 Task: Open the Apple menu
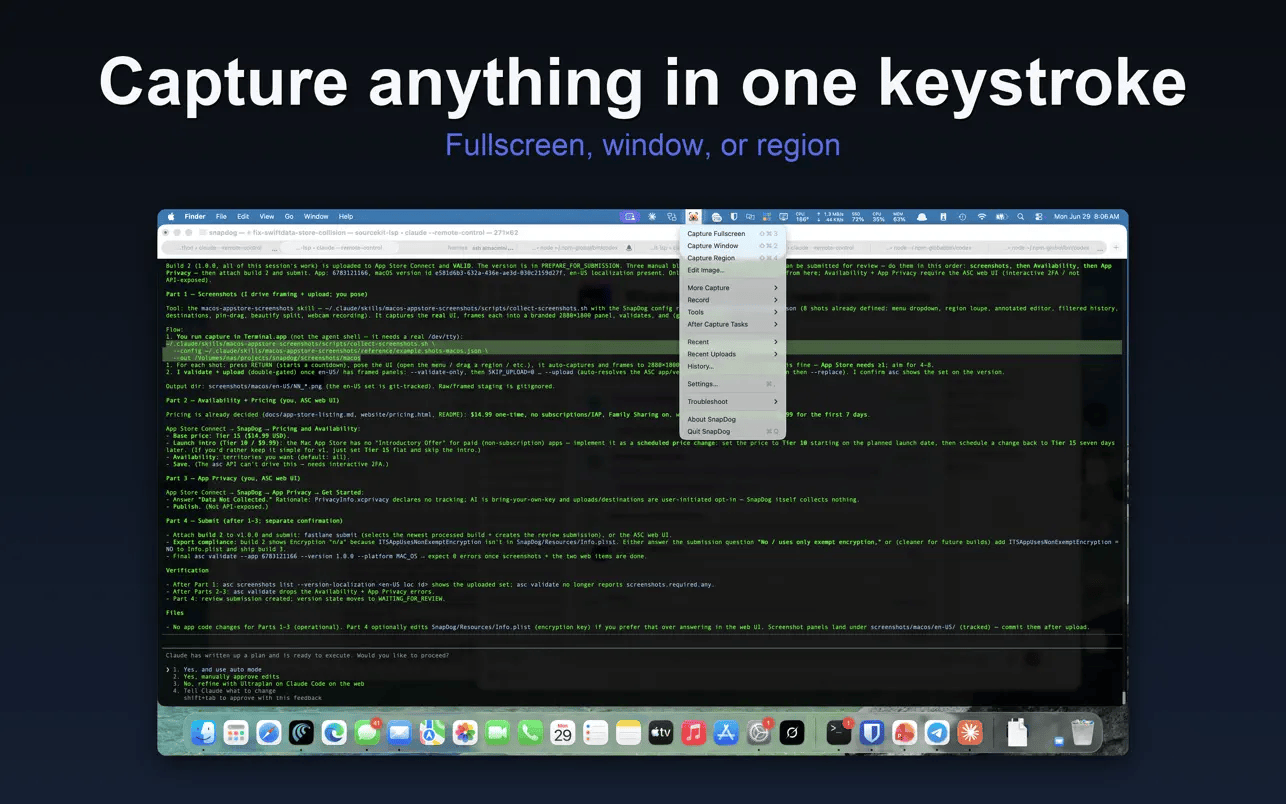point(171,216)
